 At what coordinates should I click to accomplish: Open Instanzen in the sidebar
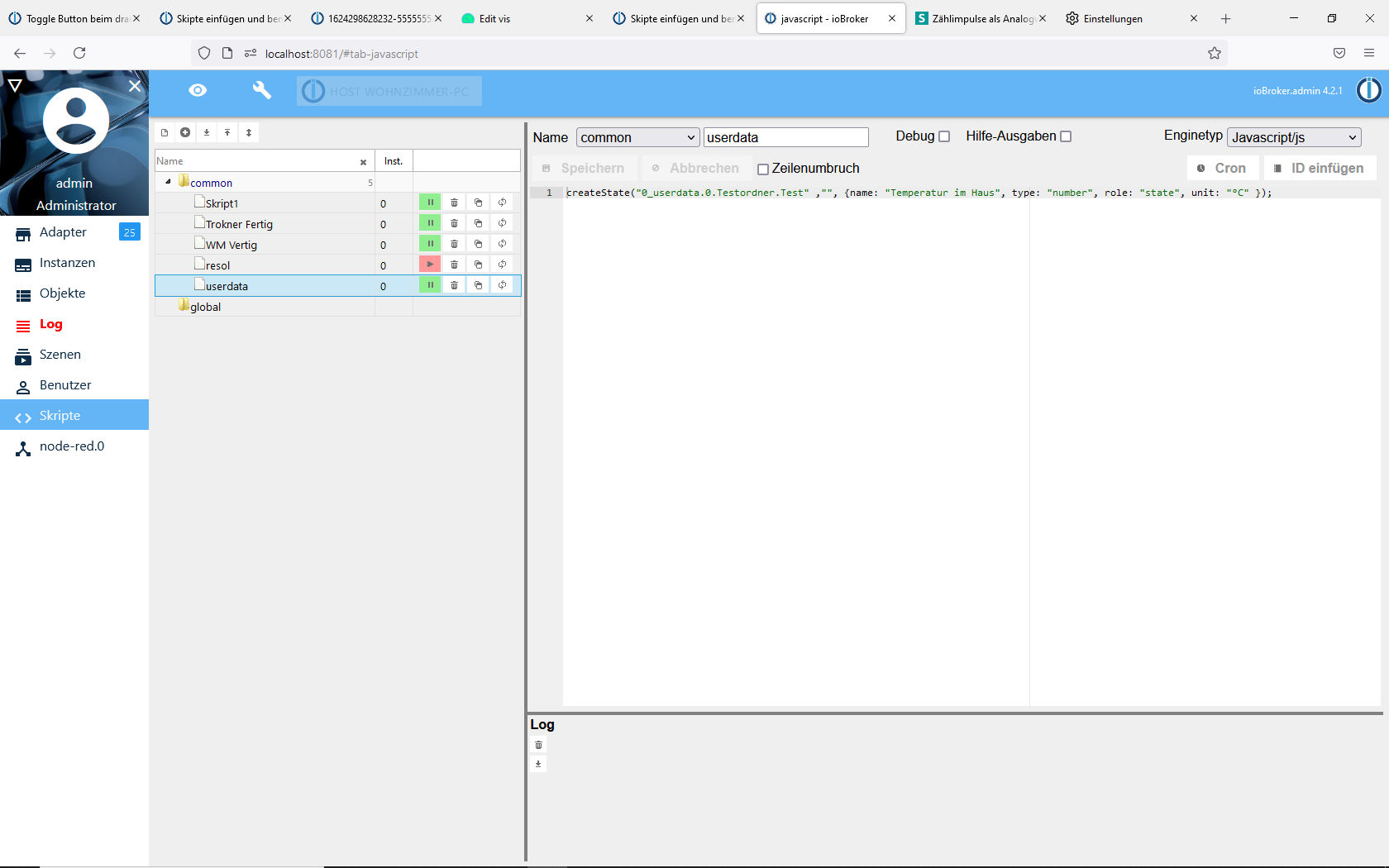74,263
